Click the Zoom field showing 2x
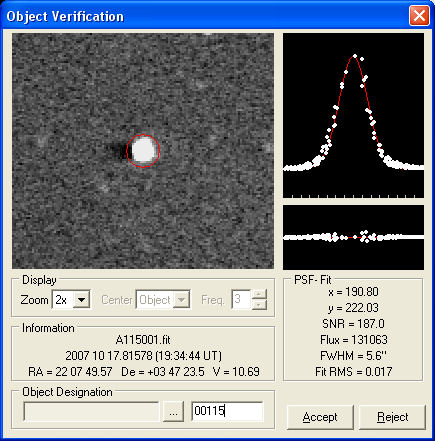 (x=63, y=300)
